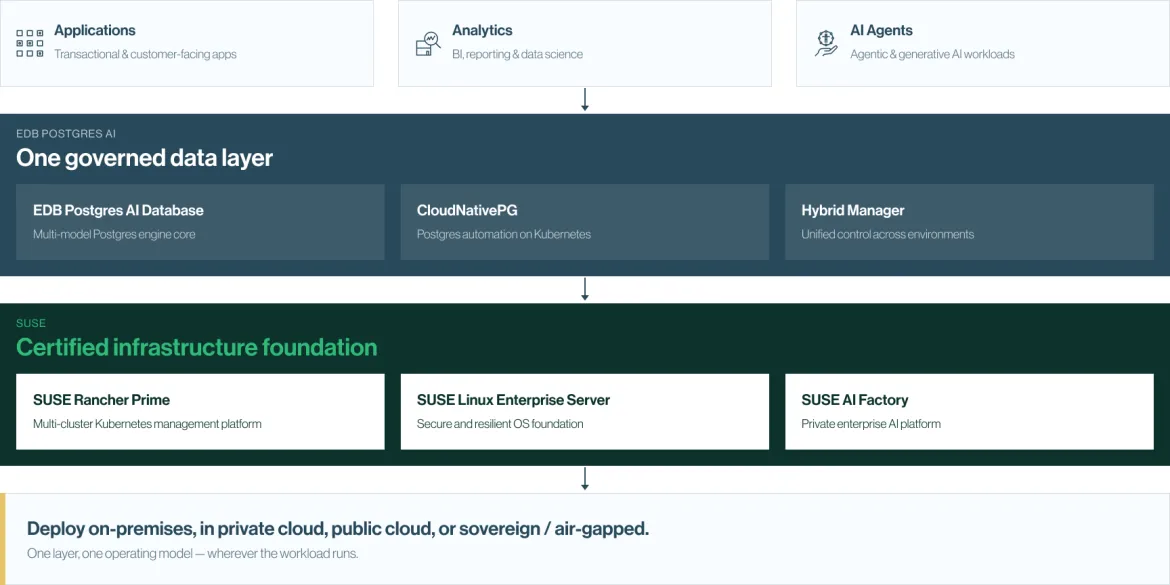Click 'Secure and resilient OS foundation' text
Viewport: 1170px width, 585px height.
point(500,424)
